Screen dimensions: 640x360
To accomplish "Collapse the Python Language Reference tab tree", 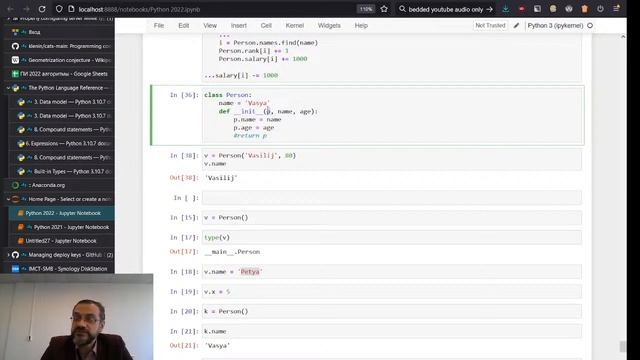I will point(8,88).
